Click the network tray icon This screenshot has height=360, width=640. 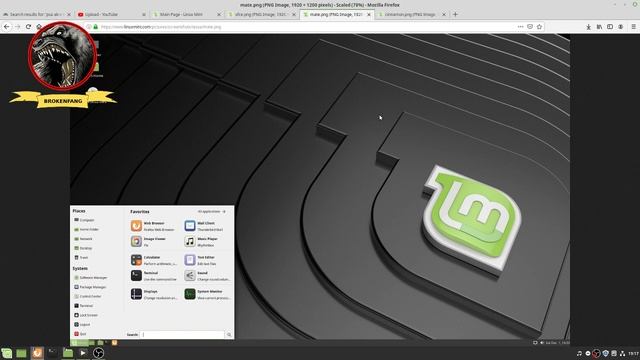coord(622,353)
